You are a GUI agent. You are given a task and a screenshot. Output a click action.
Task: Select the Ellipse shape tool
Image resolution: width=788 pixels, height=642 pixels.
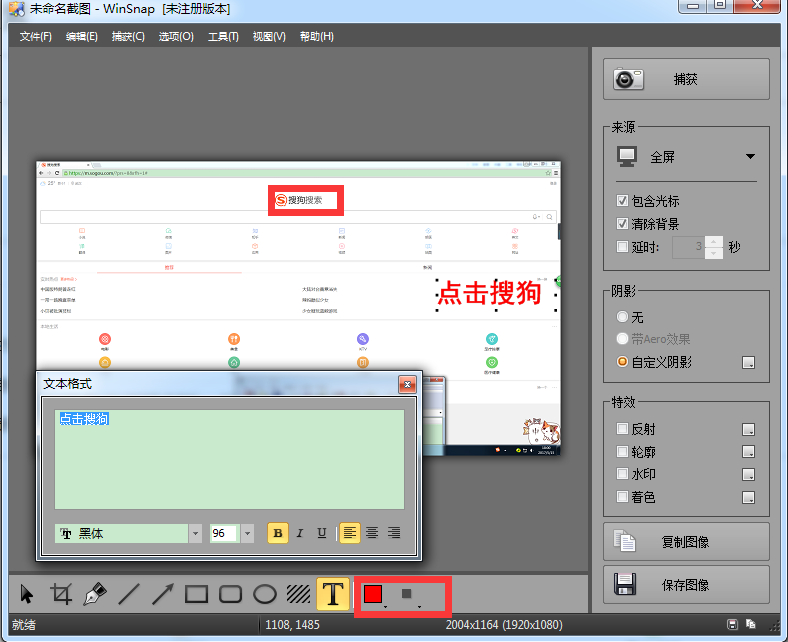[x=264, y=594]
